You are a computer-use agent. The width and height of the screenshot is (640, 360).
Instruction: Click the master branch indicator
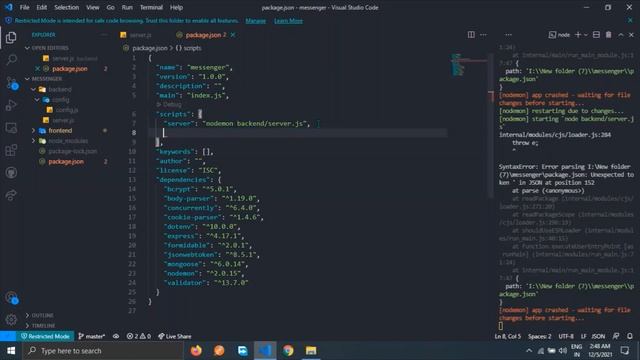[x=92, y=336]
